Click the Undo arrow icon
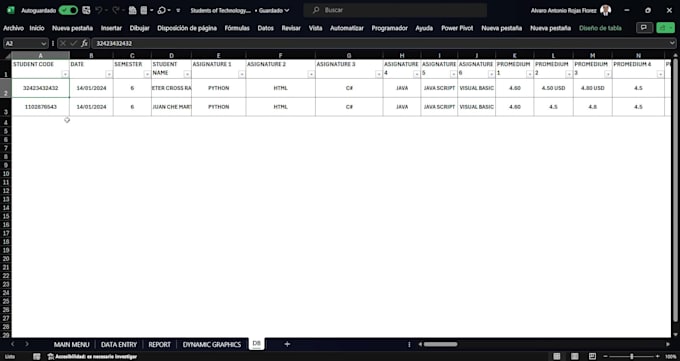Screen dimensions: 680x361 pyautogui.click(x=98, y=10)
